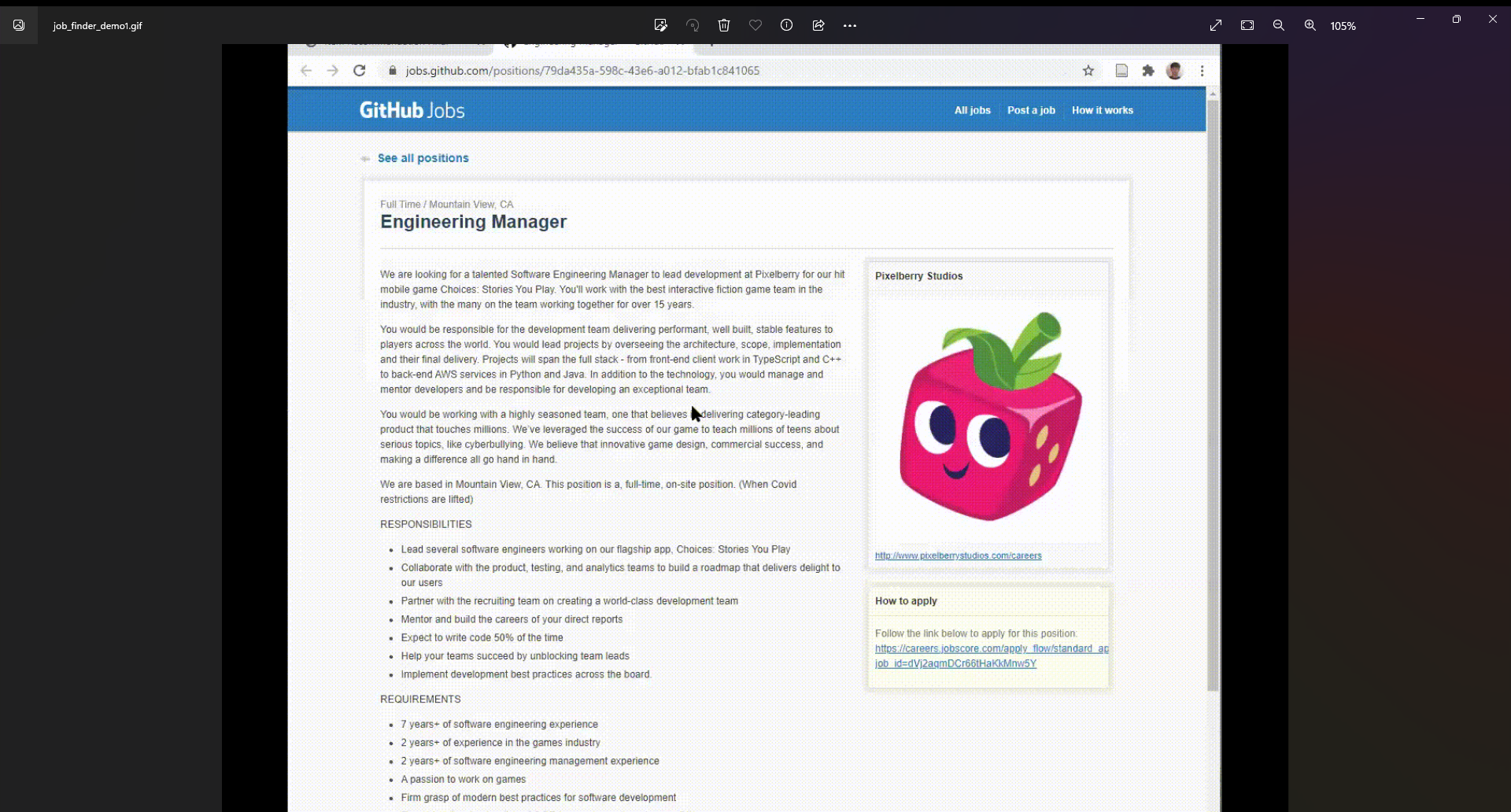This screenshot has height=812, width=1511.
Task: Click the '7 years+ of software engineering experience' item
Action: 500,725
